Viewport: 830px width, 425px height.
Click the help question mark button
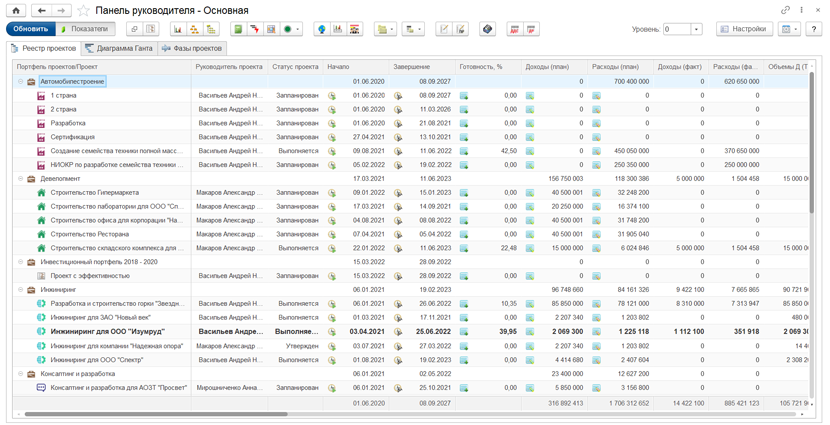pyautogui.click(x=813, y=30)
